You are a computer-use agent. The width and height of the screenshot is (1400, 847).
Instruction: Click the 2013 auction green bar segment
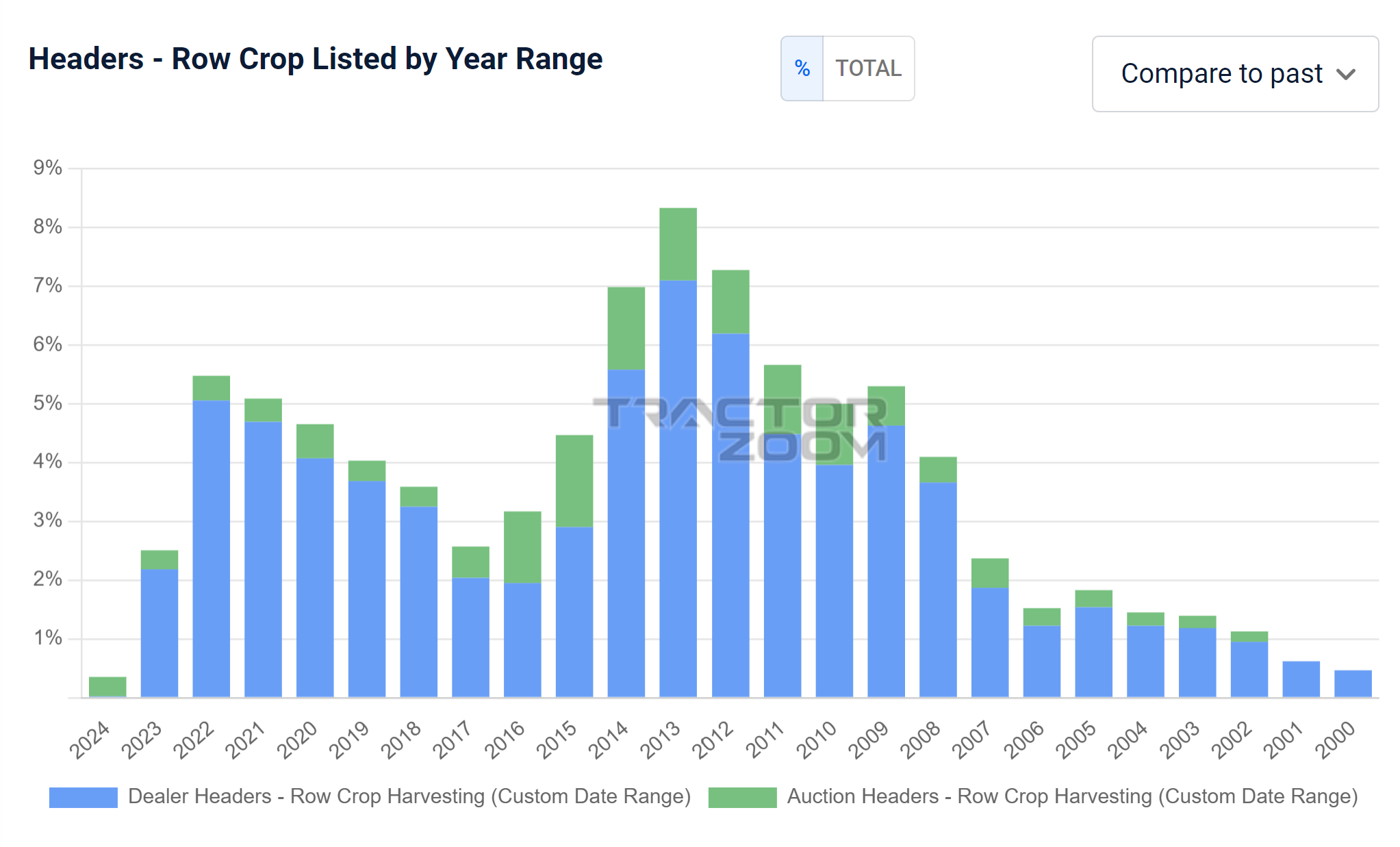(678, 244)
